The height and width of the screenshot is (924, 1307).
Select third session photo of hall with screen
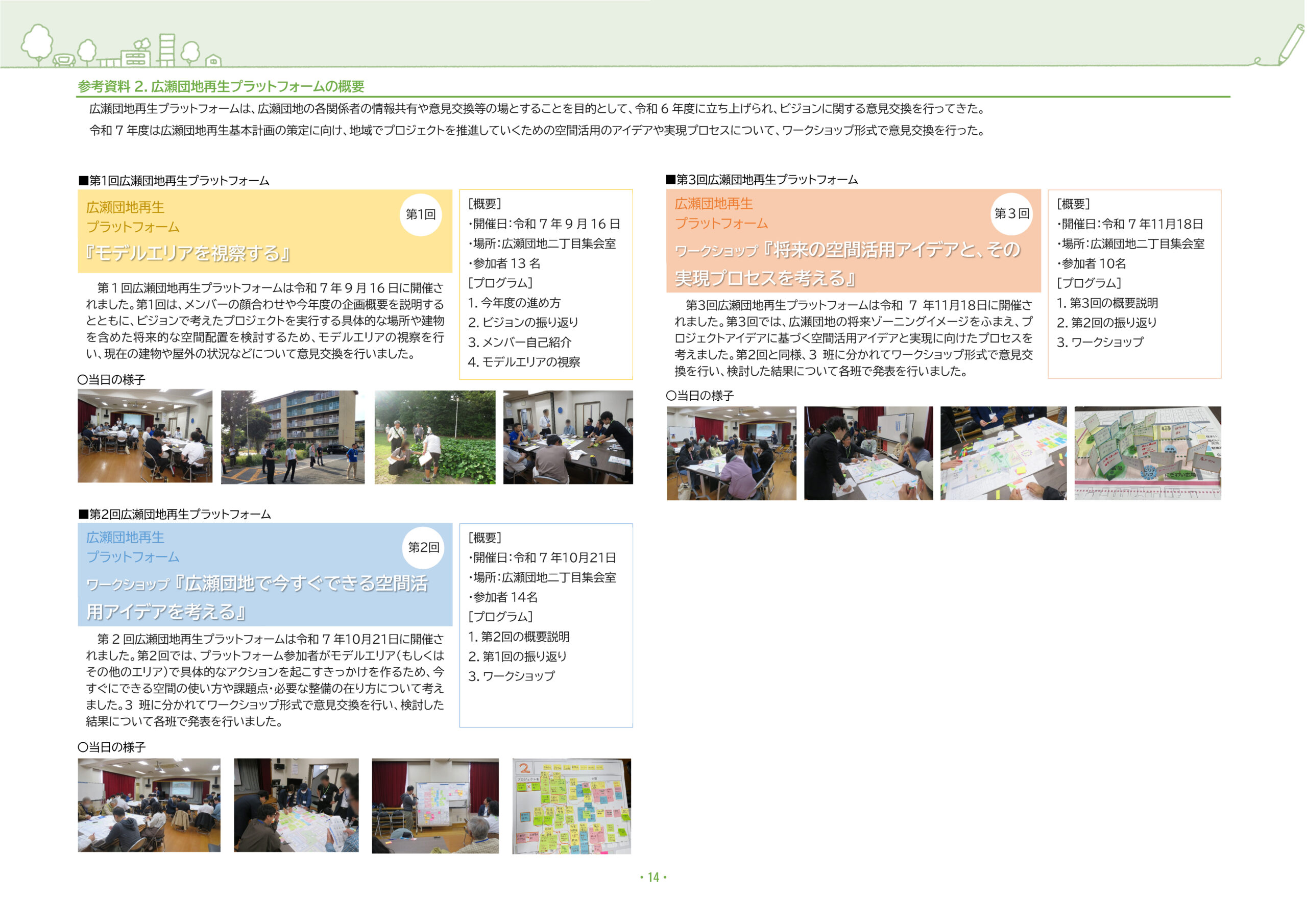click(732, 453)
